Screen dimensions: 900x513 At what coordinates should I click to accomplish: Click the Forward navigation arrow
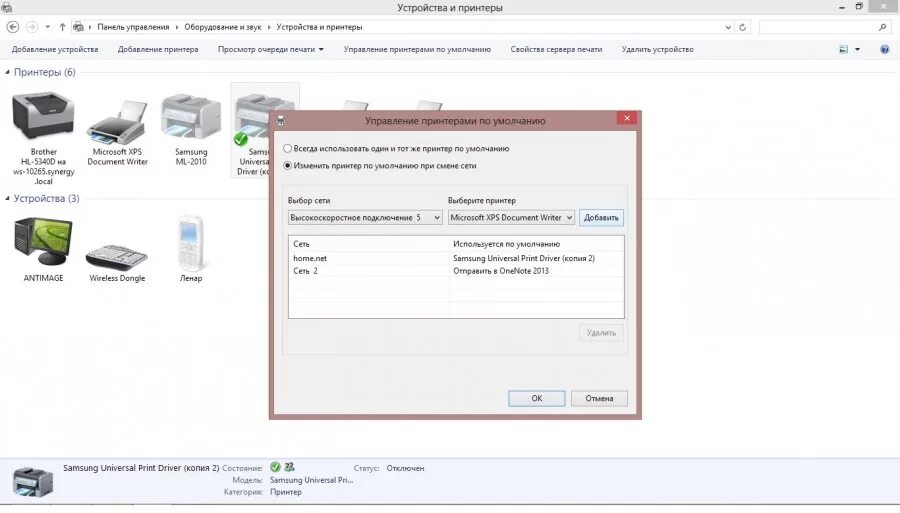pos(32,27)
